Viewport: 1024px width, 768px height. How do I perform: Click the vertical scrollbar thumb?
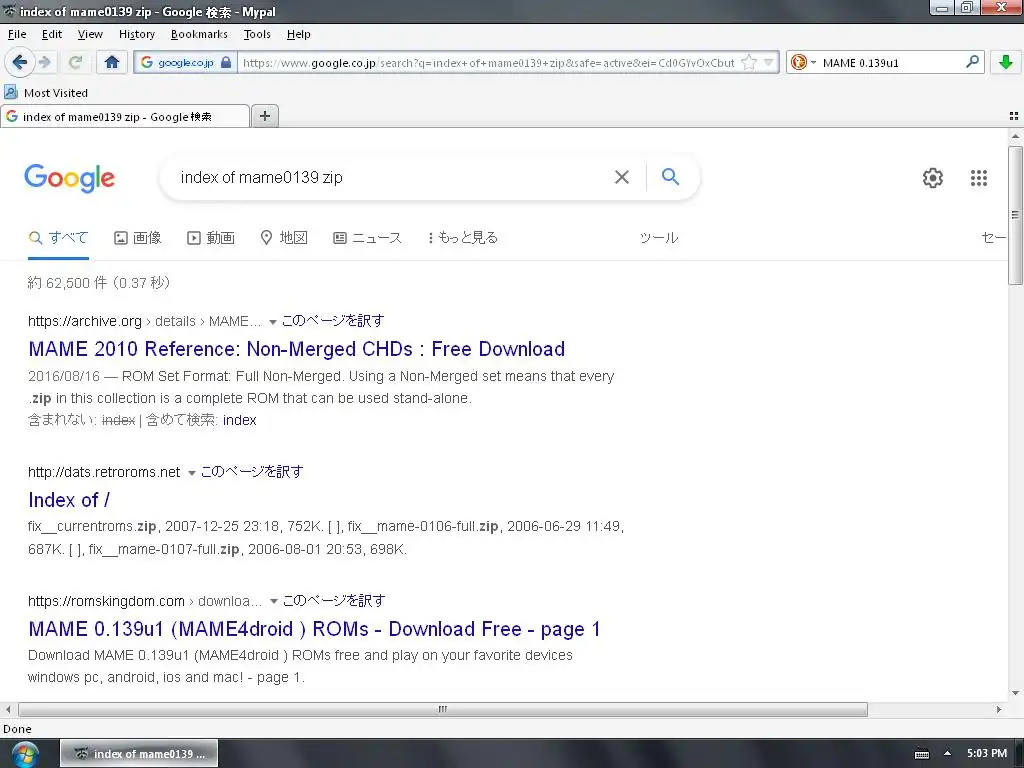(x=1015, y=216)
